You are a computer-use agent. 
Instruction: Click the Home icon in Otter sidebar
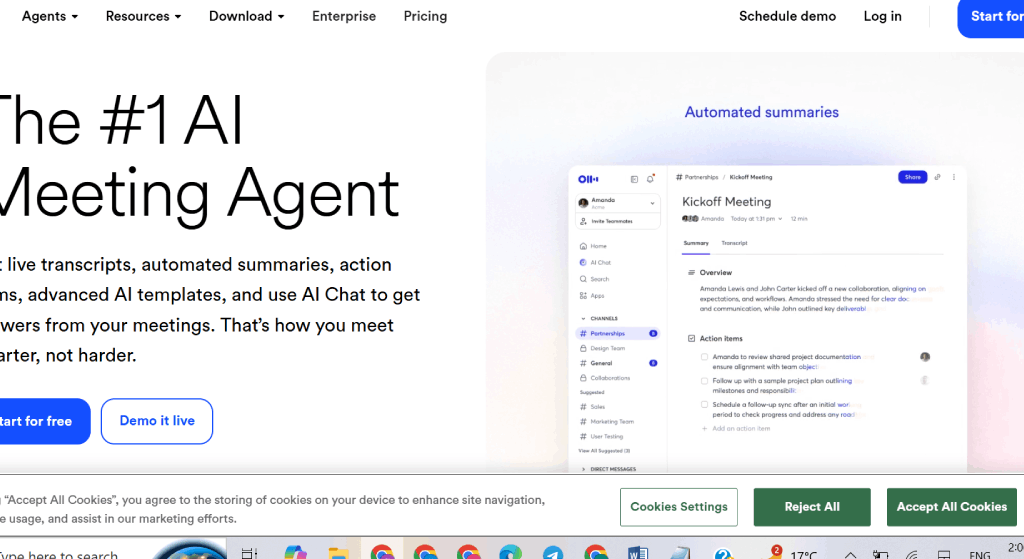tap(583, 246)
